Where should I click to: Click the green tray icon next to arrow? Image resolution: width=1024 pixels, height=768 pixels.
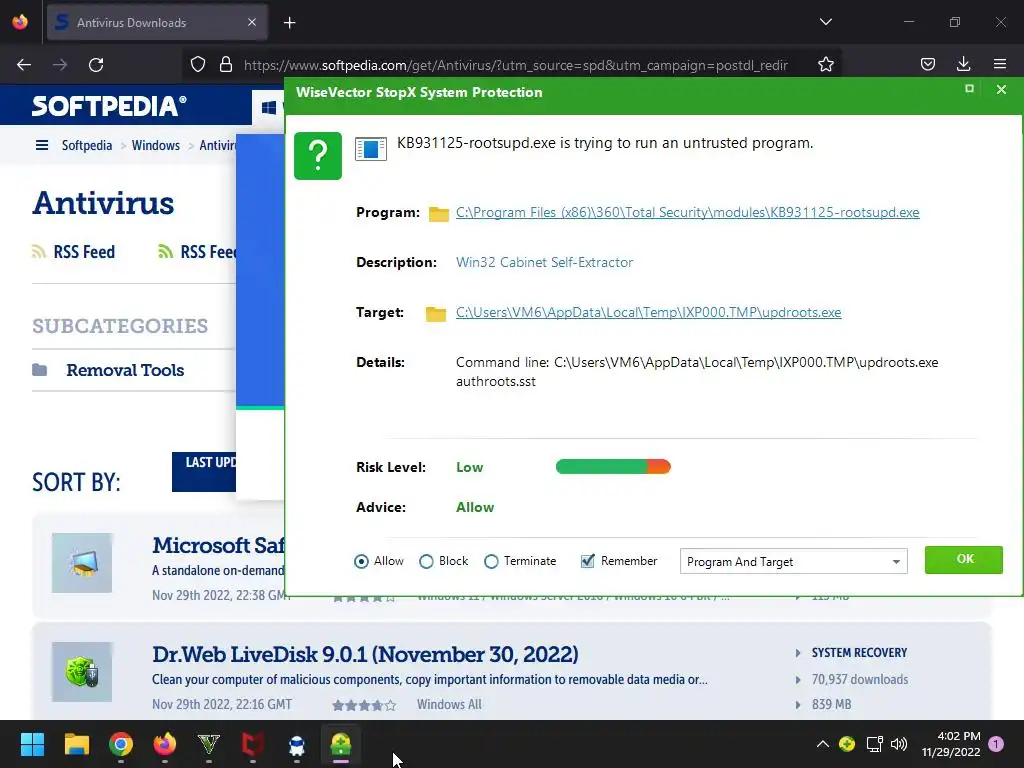click(847, 744)
